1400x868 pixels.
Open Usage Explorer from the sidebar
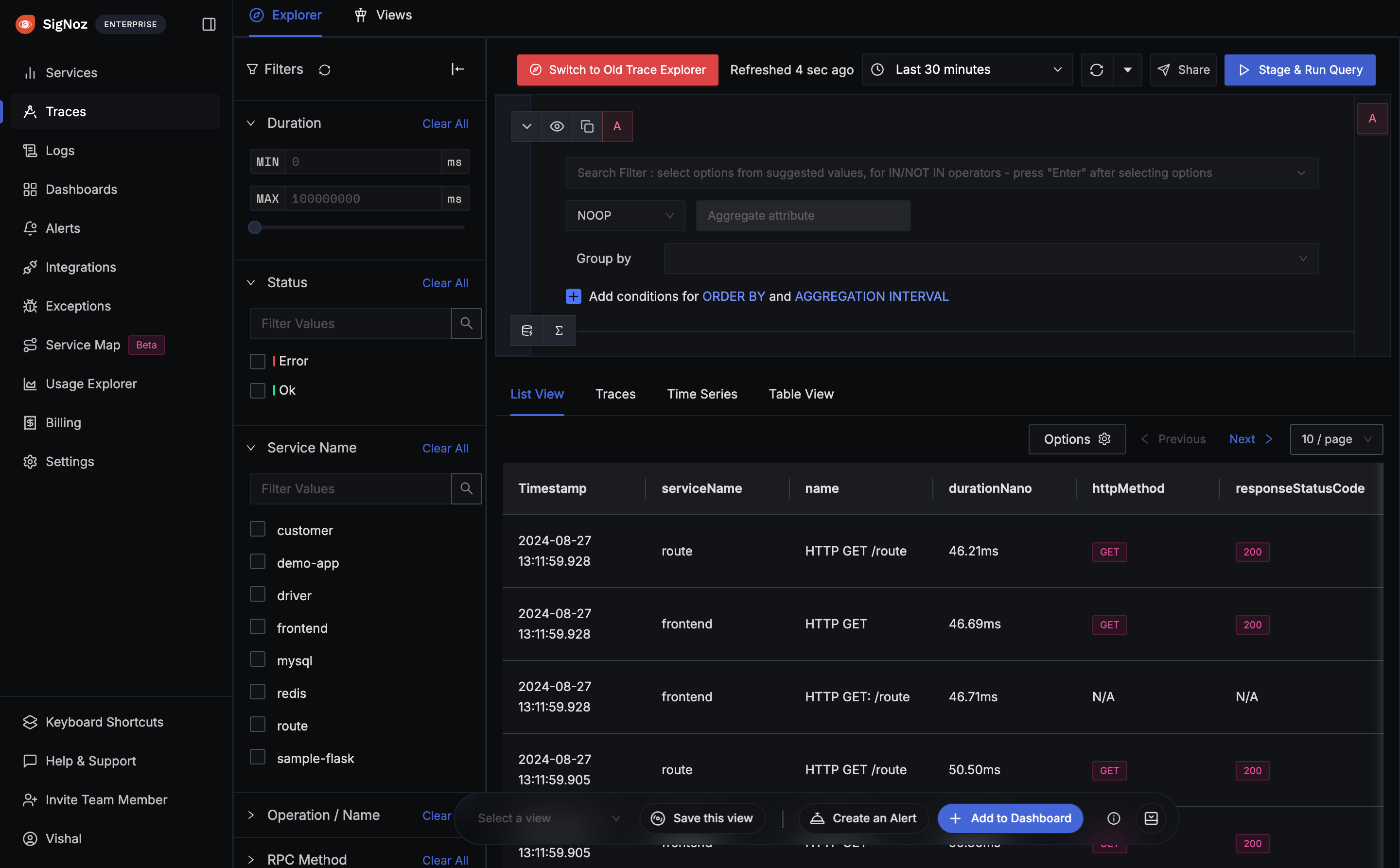[x=91, y=383]
